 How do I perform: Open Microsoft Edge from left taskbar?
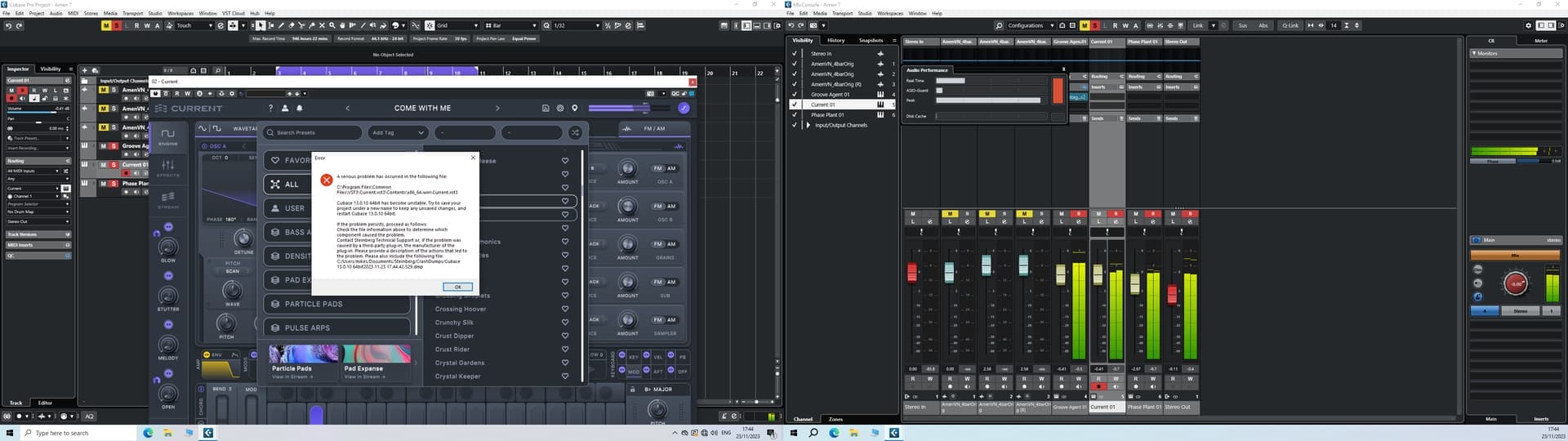(x=148, y=433)
